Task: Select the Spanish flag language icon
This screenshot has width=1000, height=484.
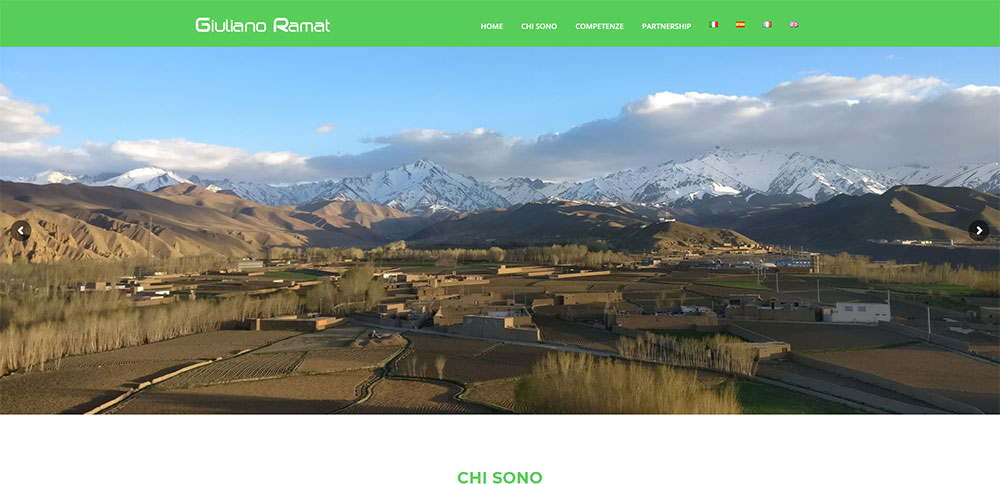Action: tap(740, 25)
